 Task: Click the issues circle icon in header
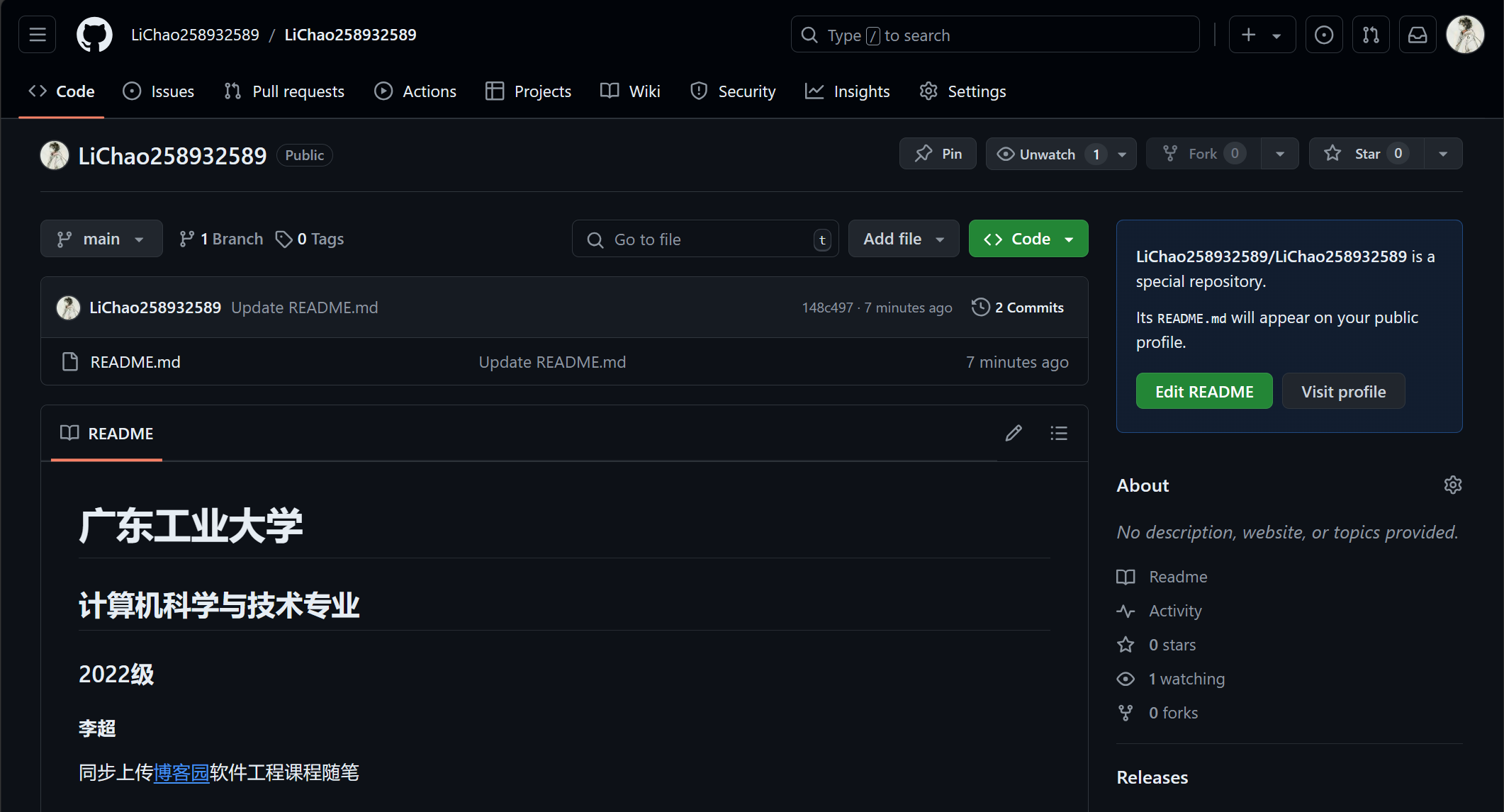(1323, 35)
